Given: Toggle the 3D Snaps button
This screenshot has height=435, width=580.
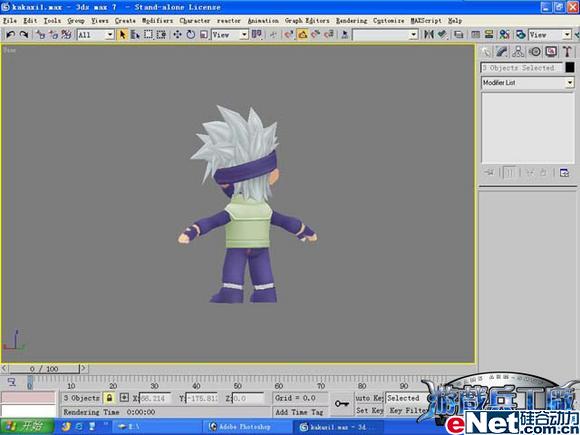Looking at the screenshot, I should click(x=289, y=35).
